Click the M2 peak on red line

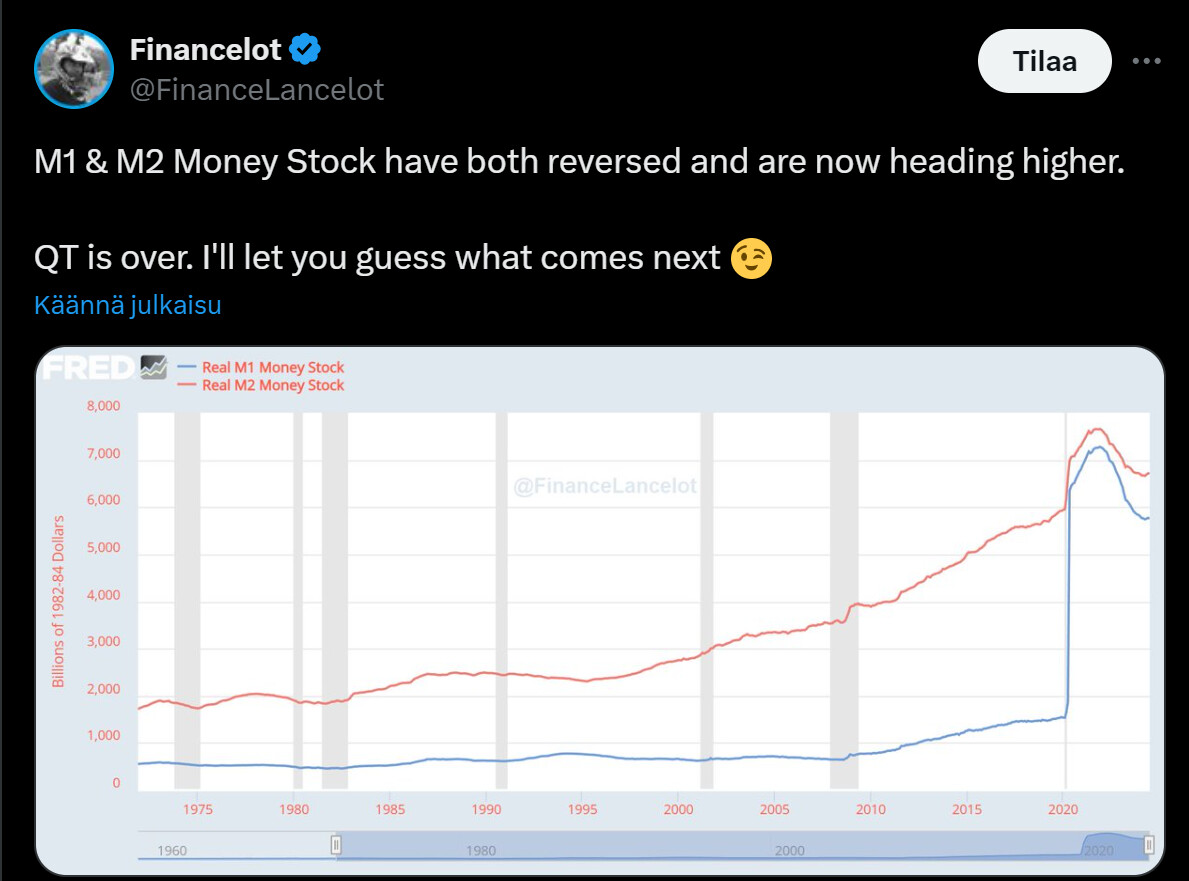[1096, 430]
